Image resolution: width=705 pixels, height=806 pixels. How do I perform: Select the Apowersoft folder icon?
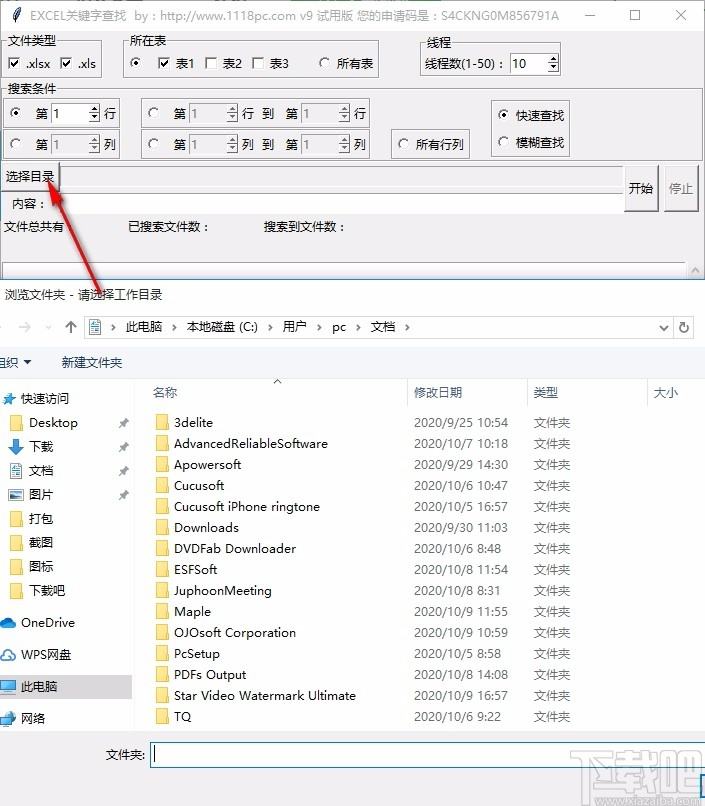(x=162, y=465)
